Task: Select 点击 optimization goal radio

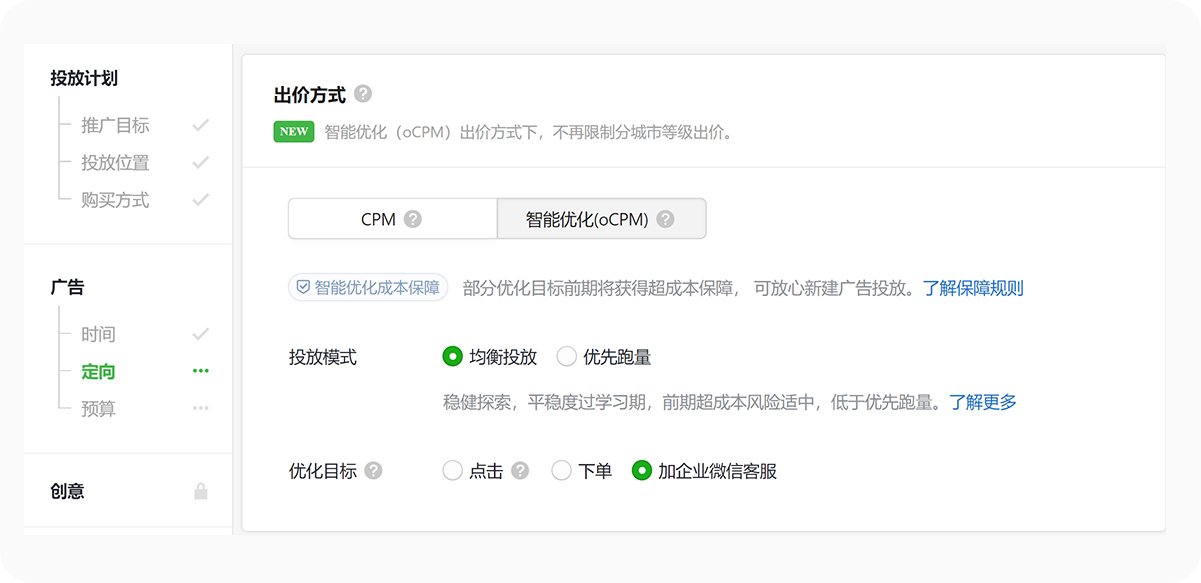Action: [452, 470]
